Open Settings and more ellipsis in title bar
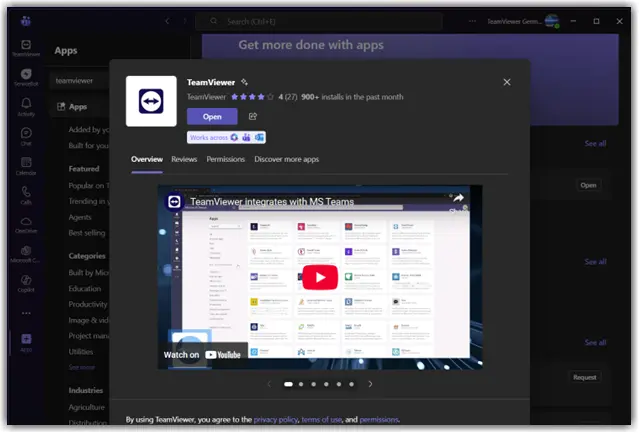Viewport: 639px width, 433px height. click(x=472, y=21)
